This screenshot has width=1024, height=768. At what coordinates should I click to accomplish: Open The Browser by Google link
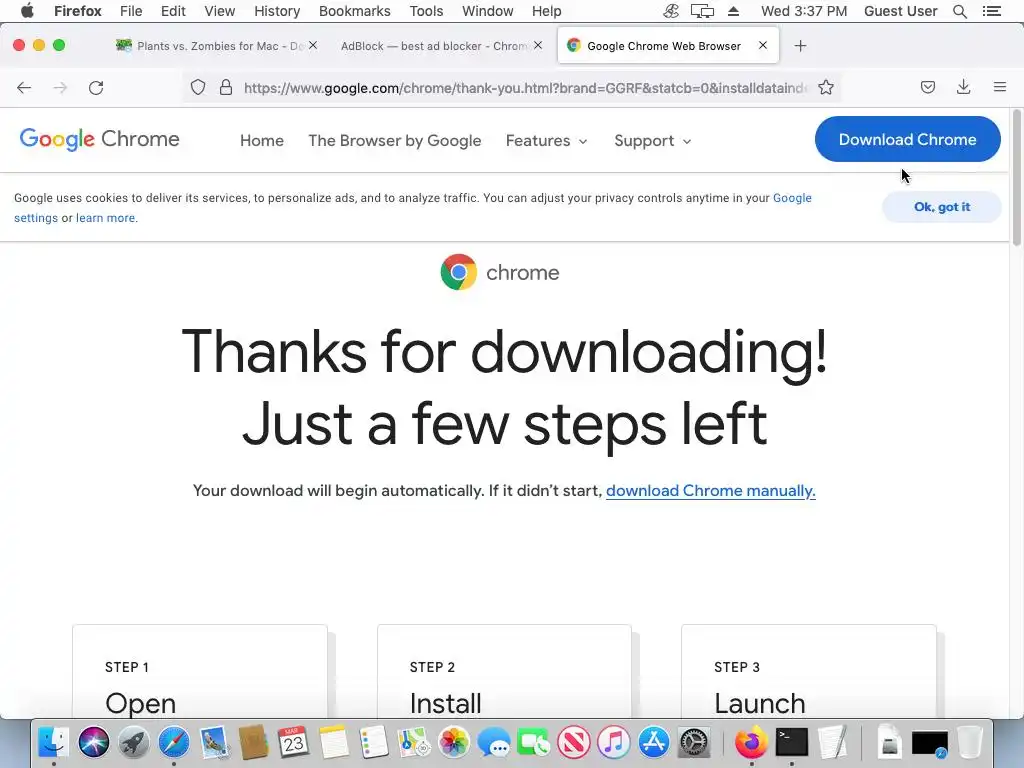point(394,140)
